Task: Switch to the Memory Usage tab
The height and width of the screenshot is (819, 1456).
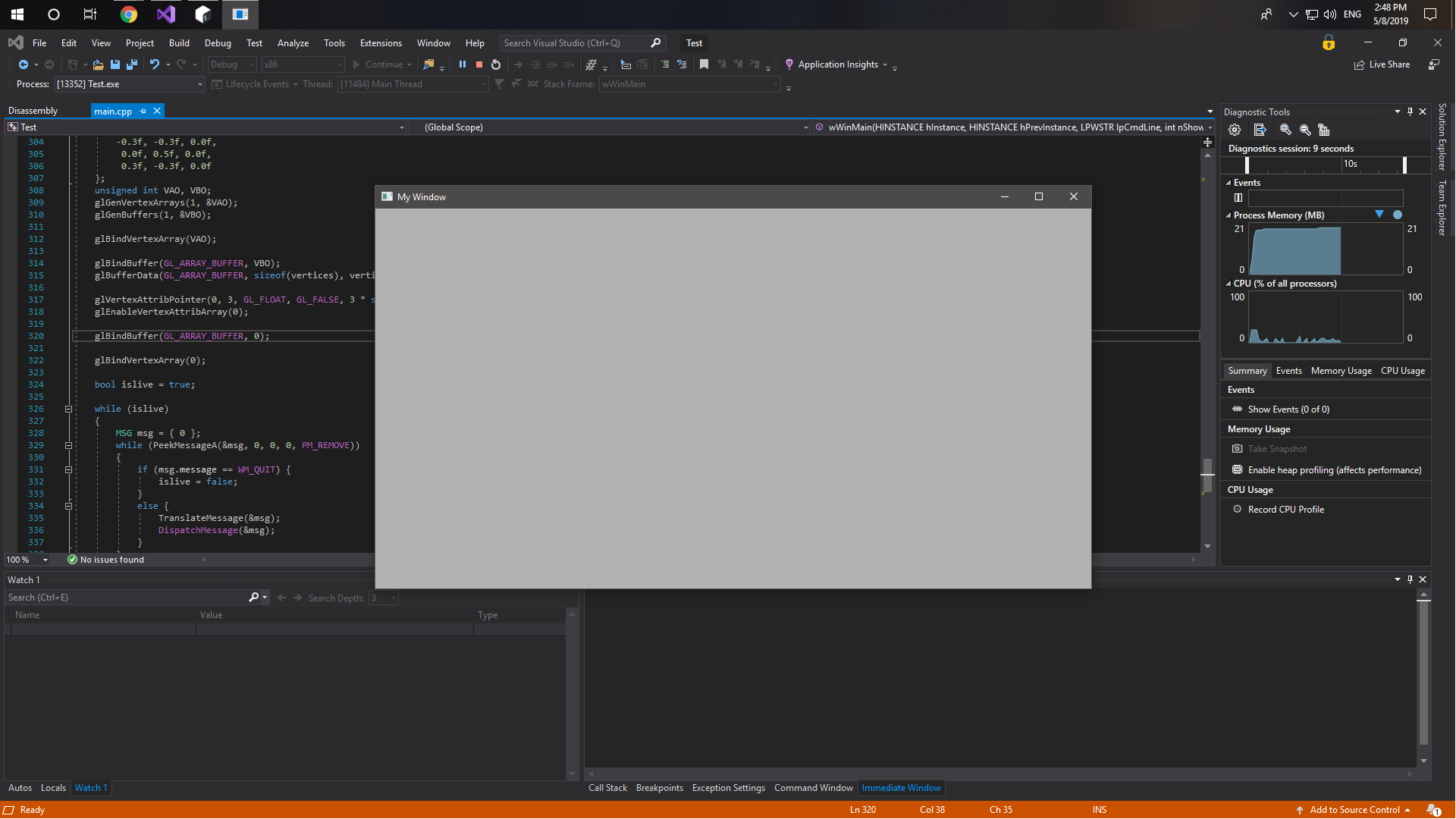Action: (1341, 371)
